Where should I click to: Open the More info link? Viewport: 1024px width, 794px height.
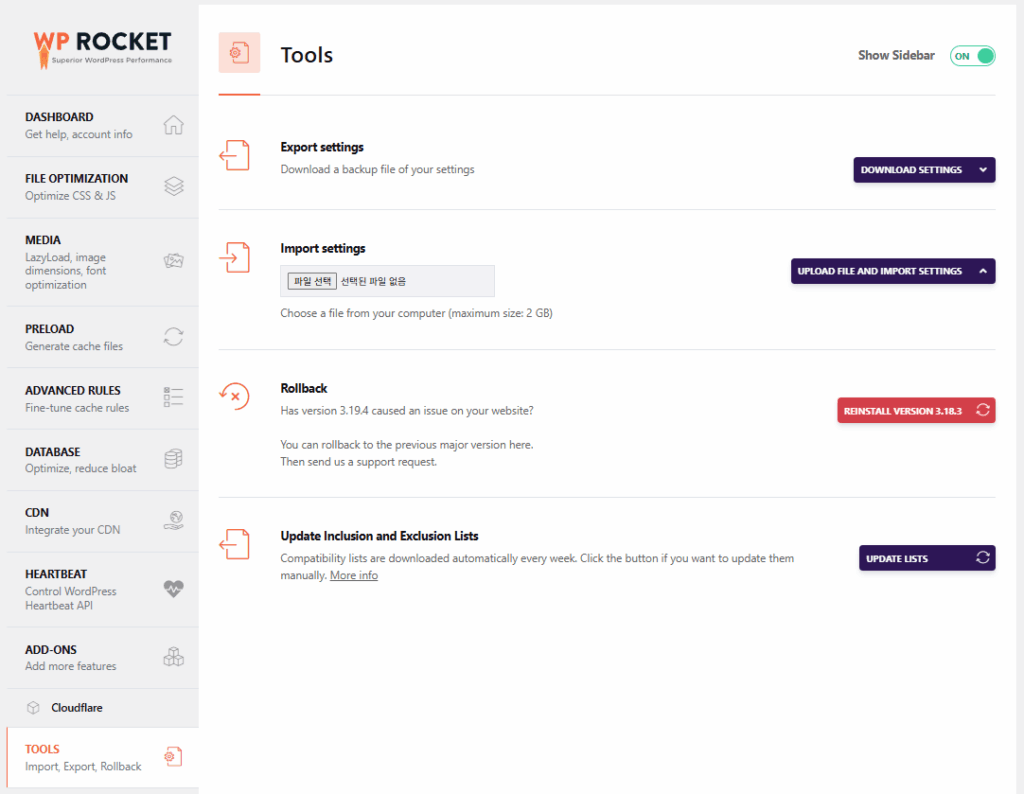tap(354, 576)
